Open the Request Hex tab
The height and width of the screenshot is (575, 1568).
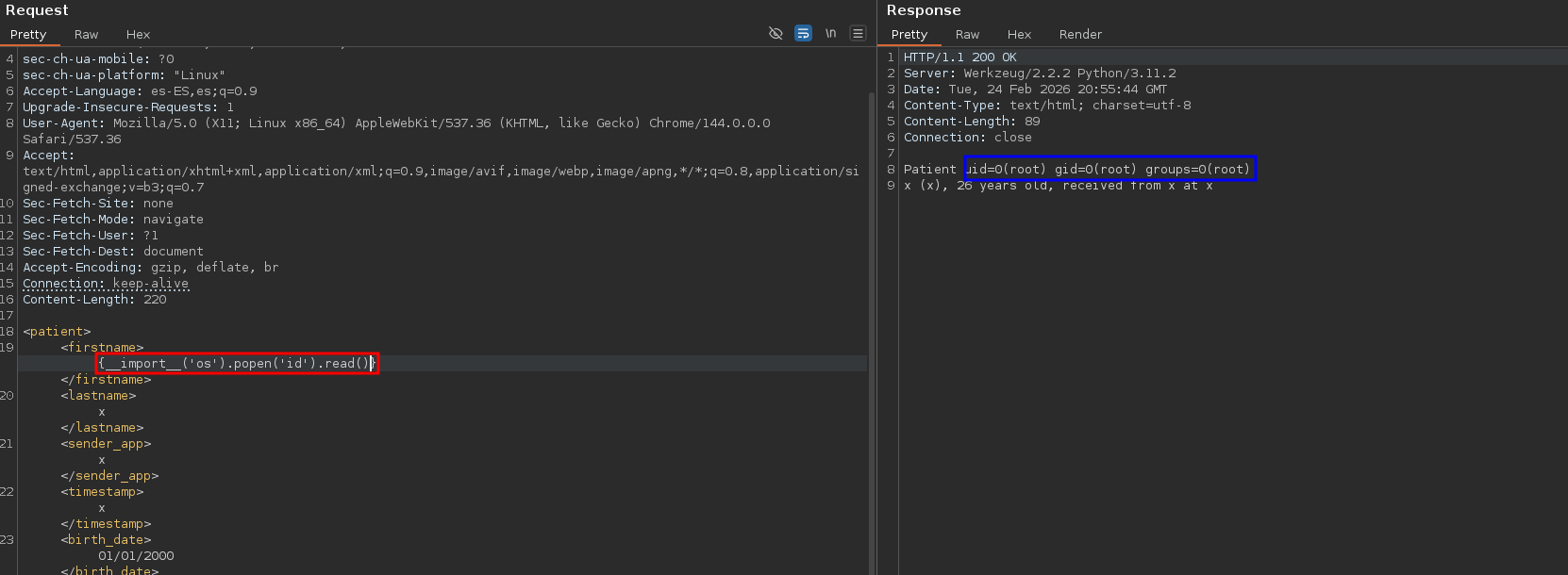click(x=138, y=35)
